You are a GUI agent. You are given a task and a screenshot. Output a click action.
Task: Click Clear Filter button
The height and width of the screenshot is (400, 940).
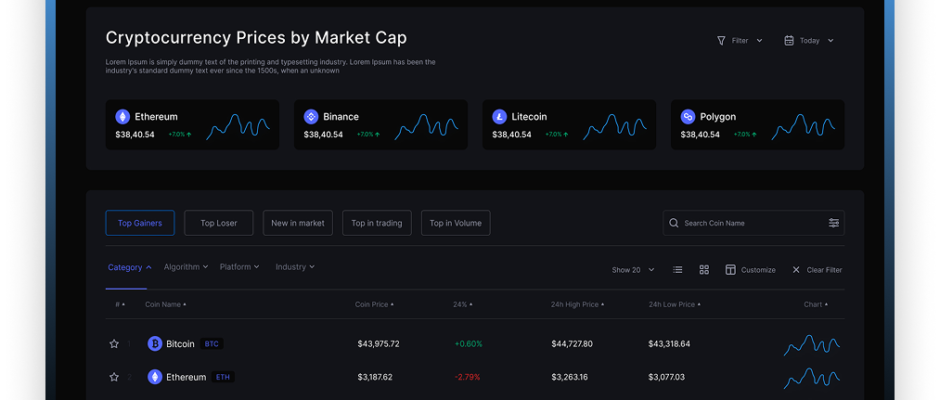[x=817, y=270]
